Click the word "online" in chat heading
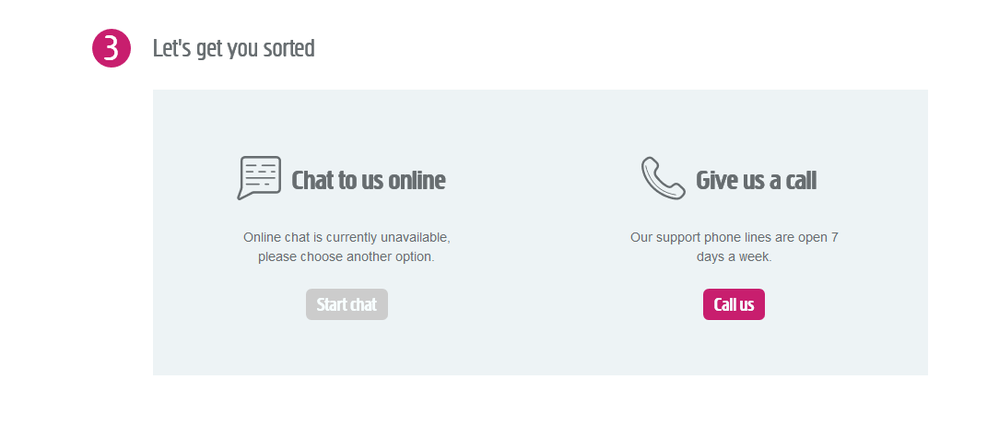Image resolution: width=999 pixels, height=441 pixels. pyautogui.click(x=416, y=181)
